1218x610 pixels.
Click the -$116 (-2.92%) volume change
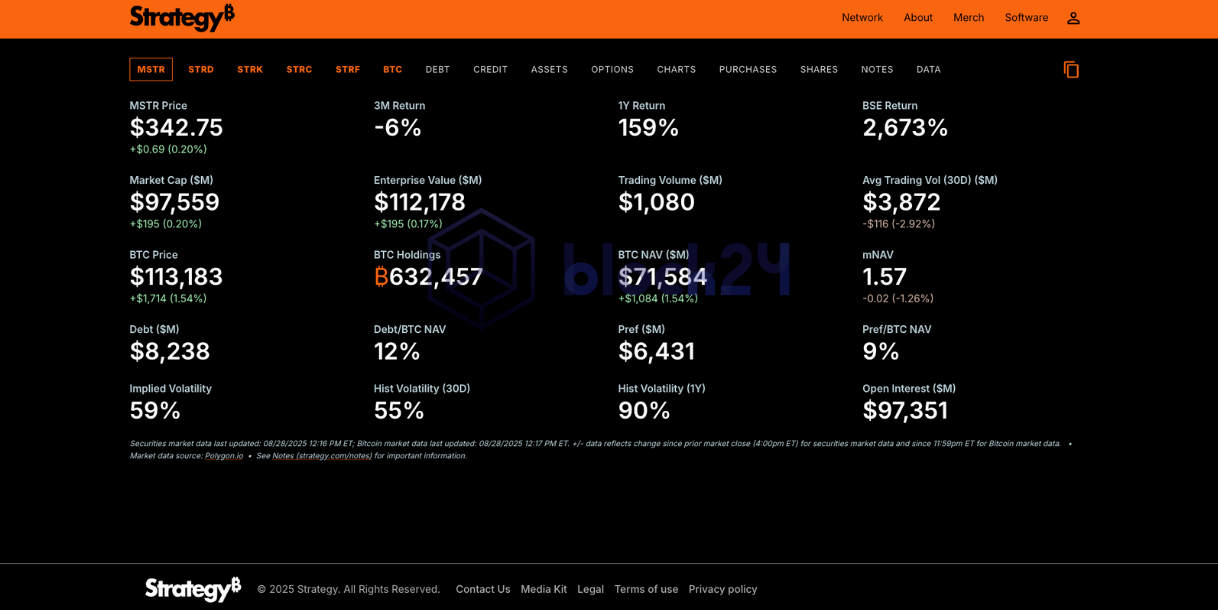[898, 224]
